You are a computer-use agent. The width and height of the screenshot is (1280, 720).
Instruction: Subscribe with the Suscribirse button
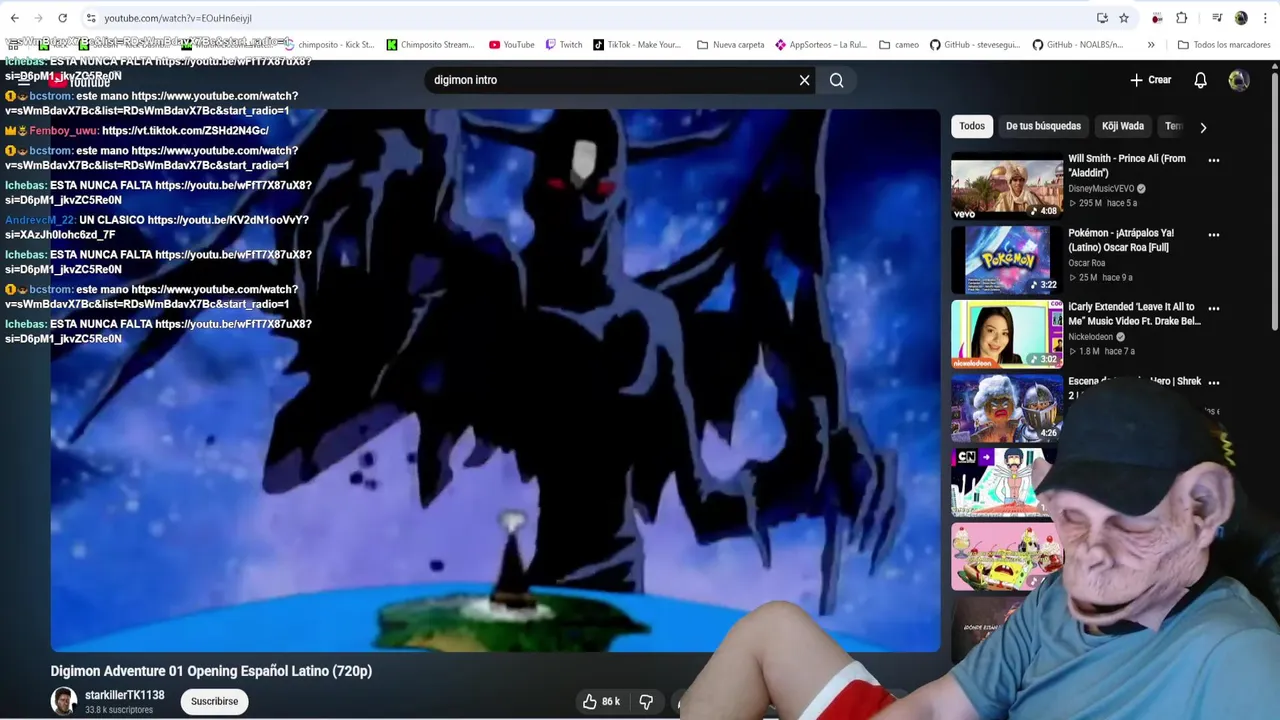point(215,702)
